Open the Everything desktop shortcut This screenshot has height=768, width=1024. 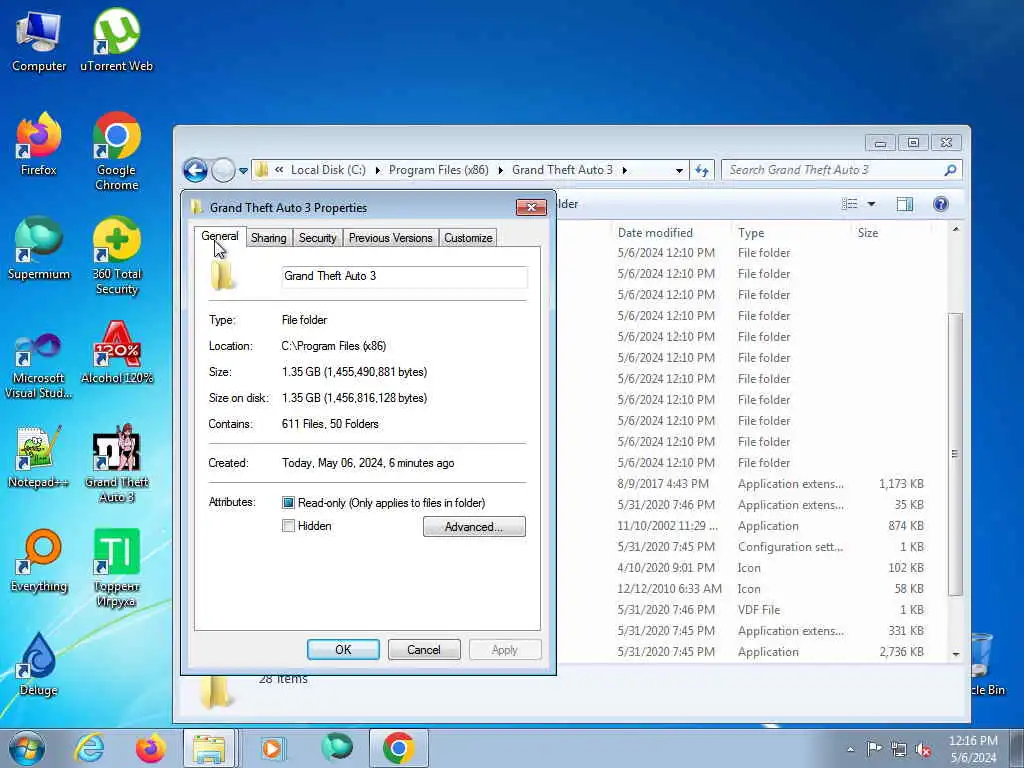point(39,561)
